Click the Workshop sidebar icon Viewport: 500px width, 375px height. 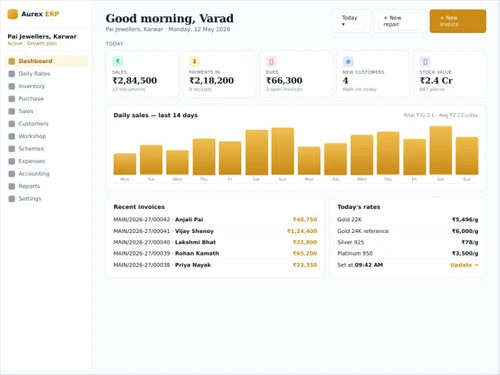click(12, 136)
